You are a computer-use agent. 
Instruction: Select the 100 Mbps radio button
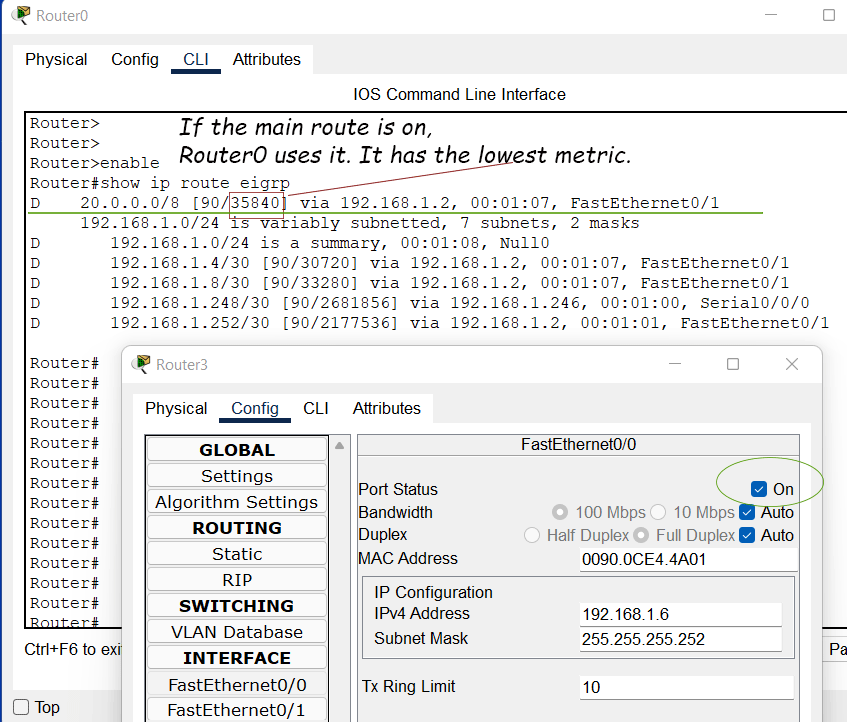click(560, 512)
